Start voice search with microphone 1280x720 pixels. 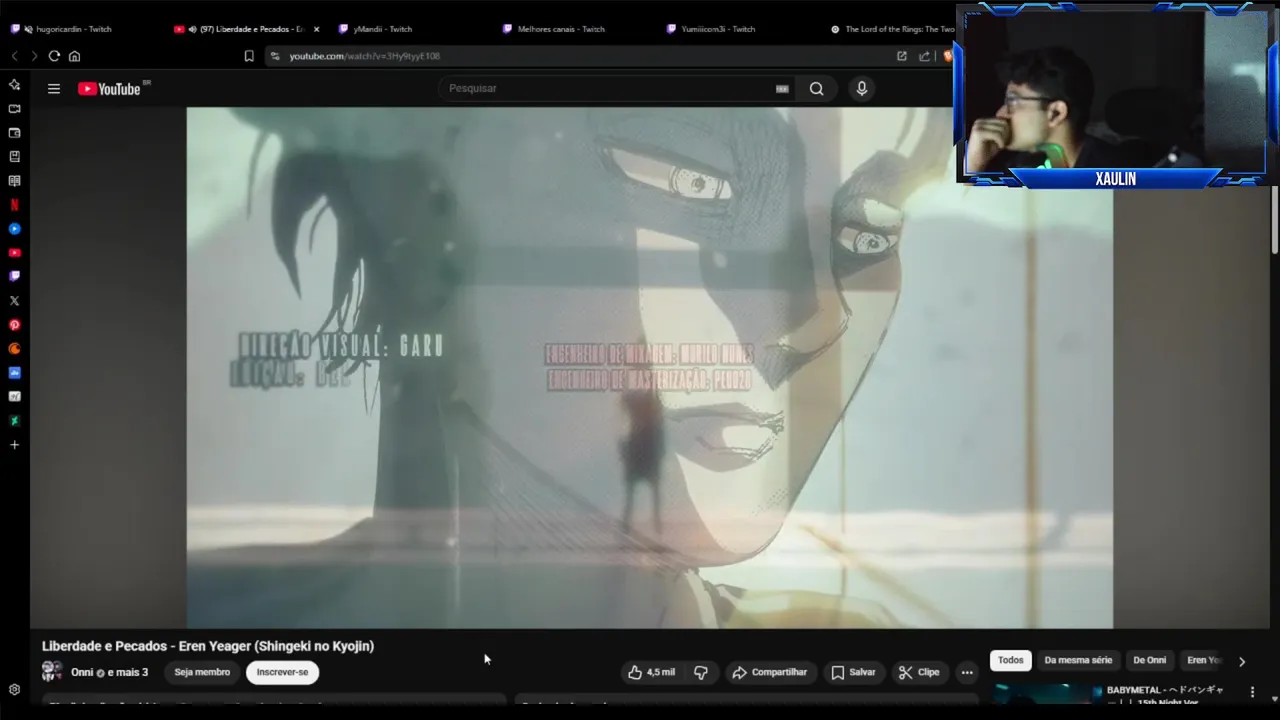[x=862, y=89]
